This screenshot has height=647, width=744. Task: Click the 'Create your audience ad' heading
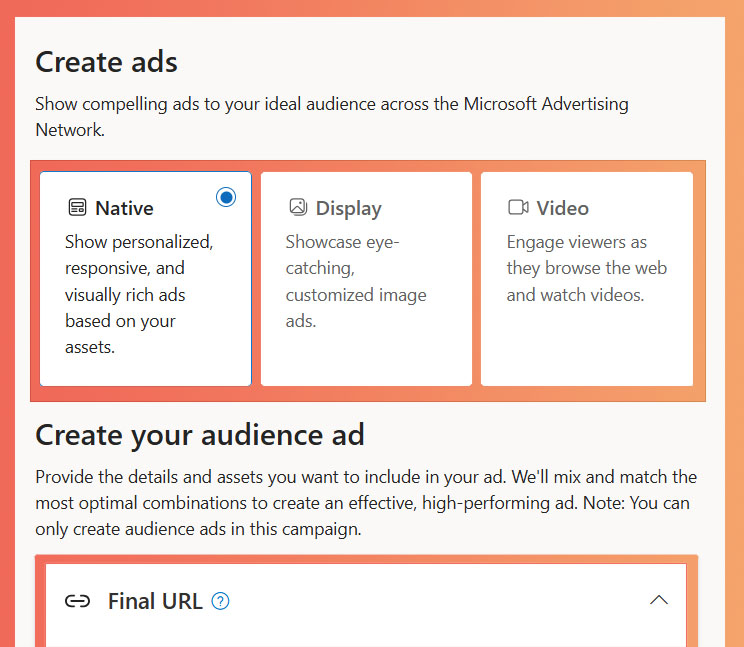[200, 435]
